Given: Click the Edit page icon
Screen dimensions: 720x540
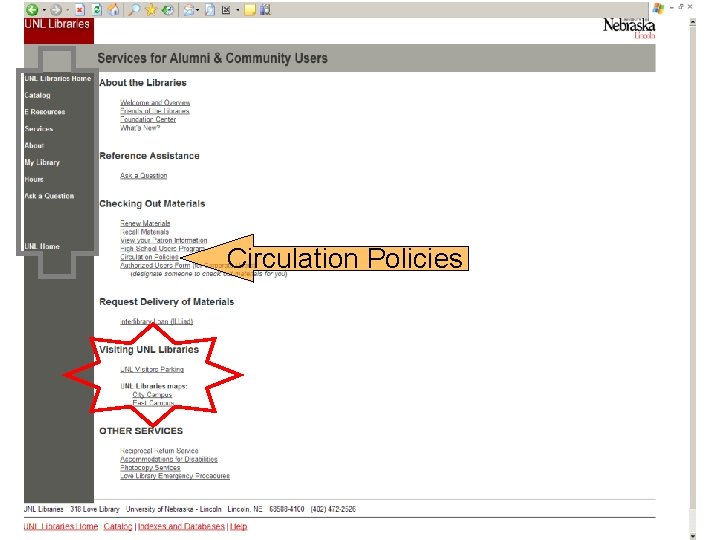Looking at the screenshot, I should coord(226,10).
